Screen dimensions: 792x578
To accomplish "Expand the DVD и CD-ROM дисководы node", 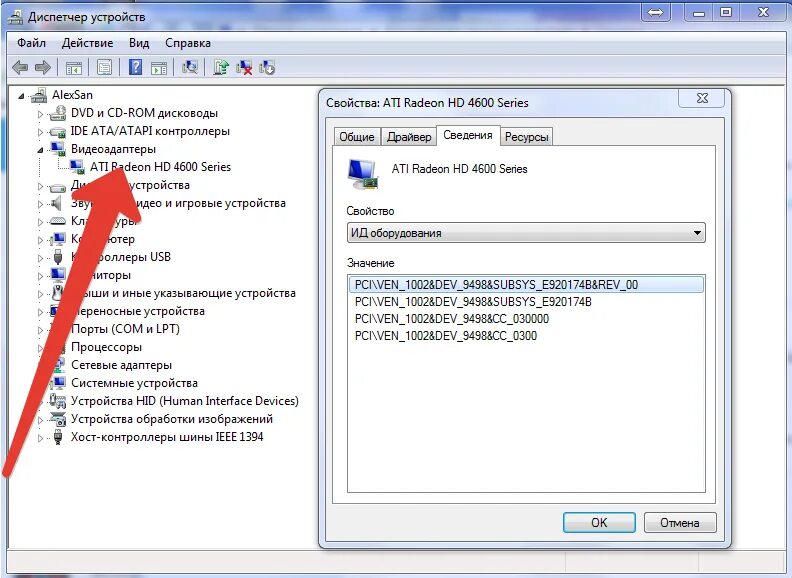I will [40, 114].
